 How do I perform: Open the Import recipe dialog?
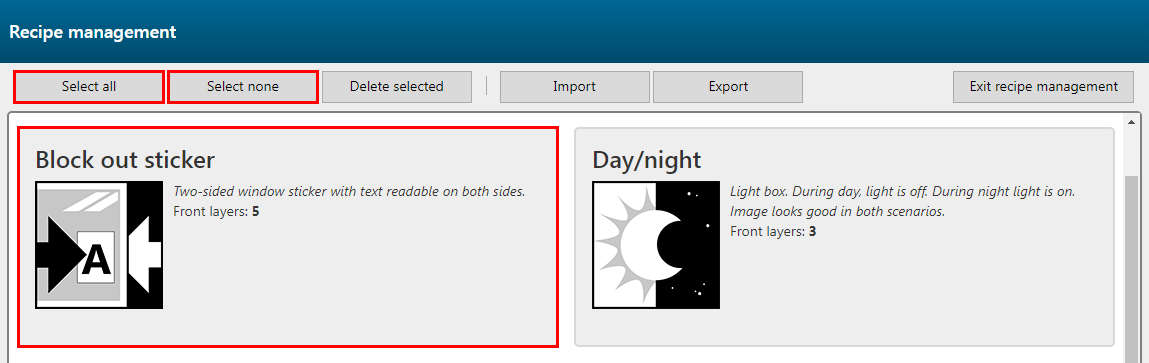click(574, 87)
